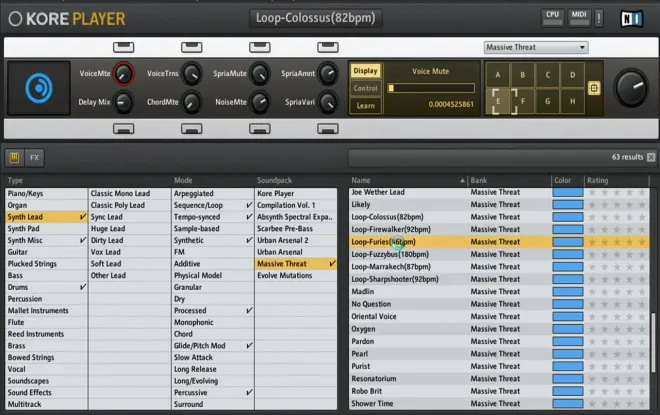The width and height of the screenshot is (660, 415).
Task: Select the Dirty Lead subtype
Action: pos(130,240)
